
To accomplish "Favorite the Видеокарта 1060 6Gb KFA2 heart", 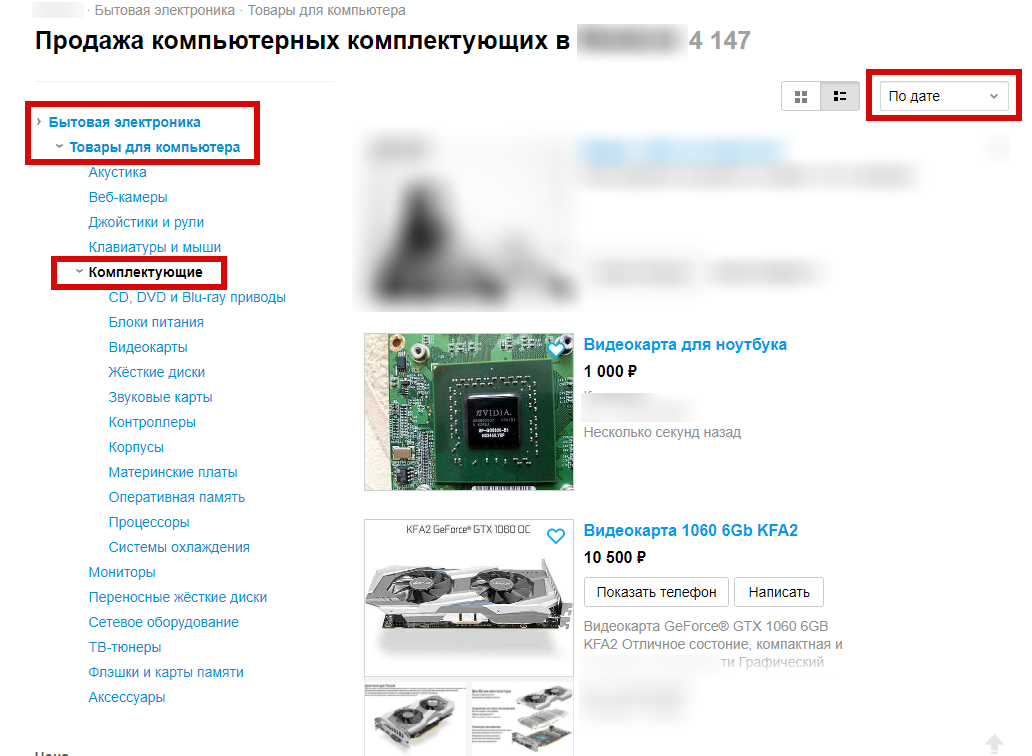I will tap(556, 536).
